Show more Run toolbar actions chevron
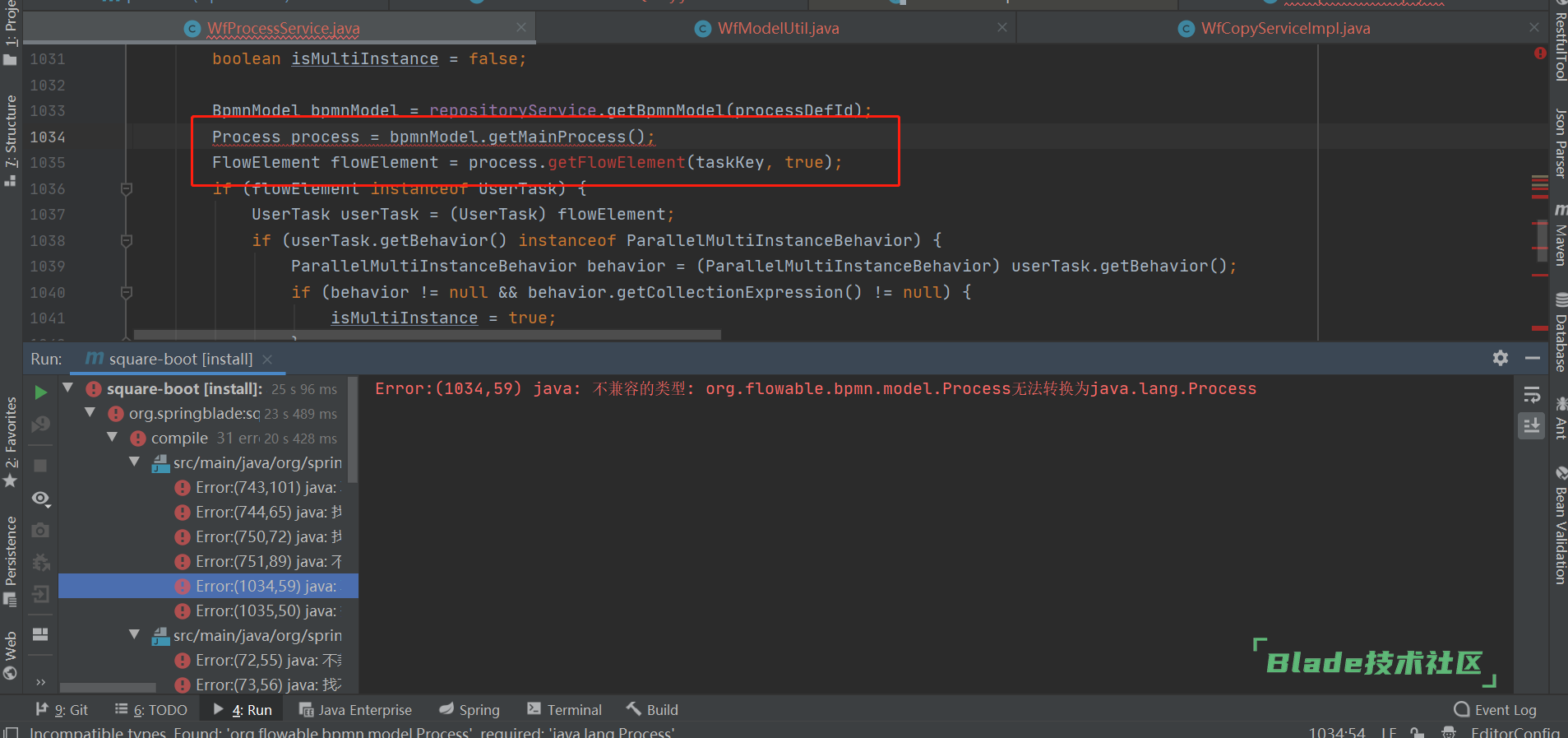The width and height of the screenshot is (1568, 738). (40, 682)
